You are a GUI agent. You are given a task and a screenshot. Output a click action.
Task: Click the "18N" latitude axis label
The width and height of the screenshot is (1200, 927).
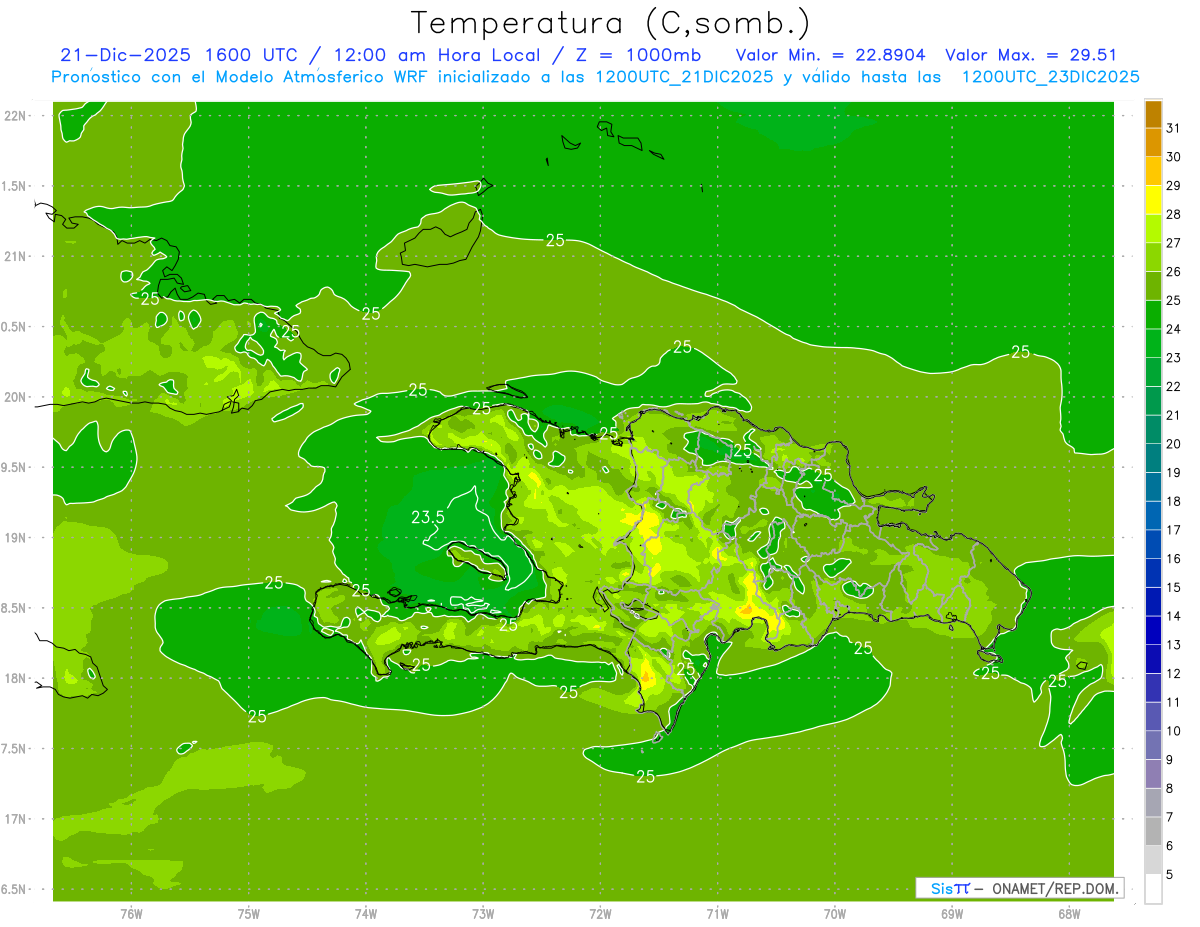click(16, 678)
